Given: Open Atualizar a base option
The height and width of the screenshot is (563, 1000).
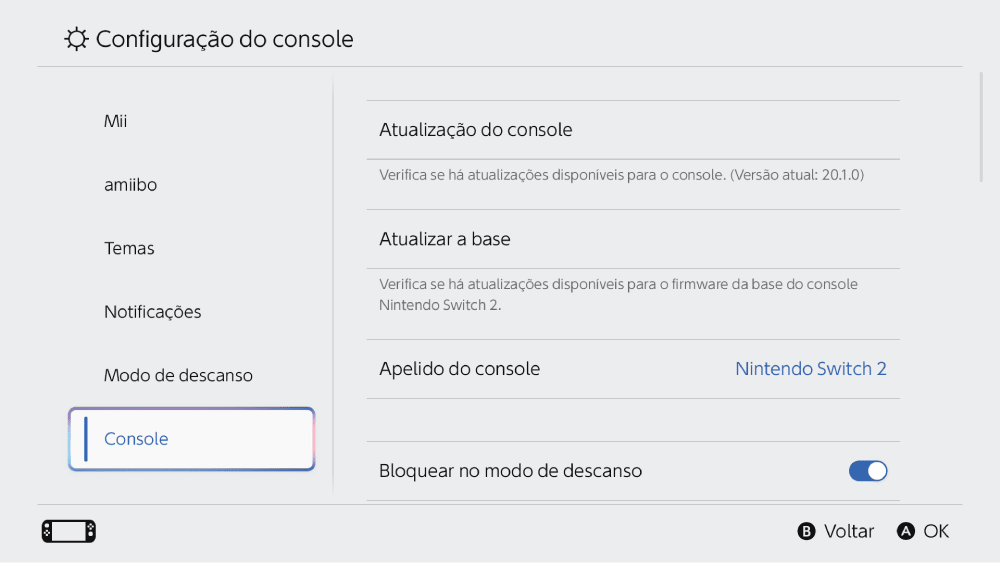Looking at the screenshot, I should (x=633, y=239).
